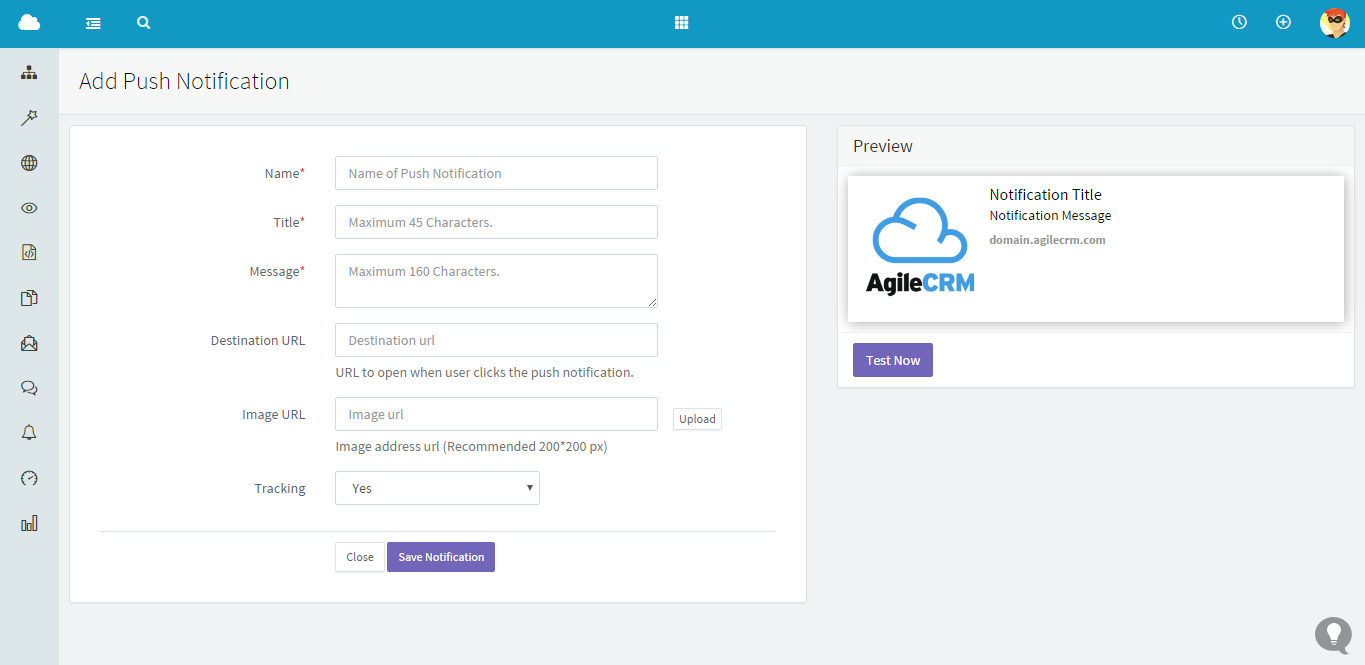Image resolution: width=1365 pixels, height=665 pixels.
Task: Click the Test Now button
Action: tap(893, 360)
